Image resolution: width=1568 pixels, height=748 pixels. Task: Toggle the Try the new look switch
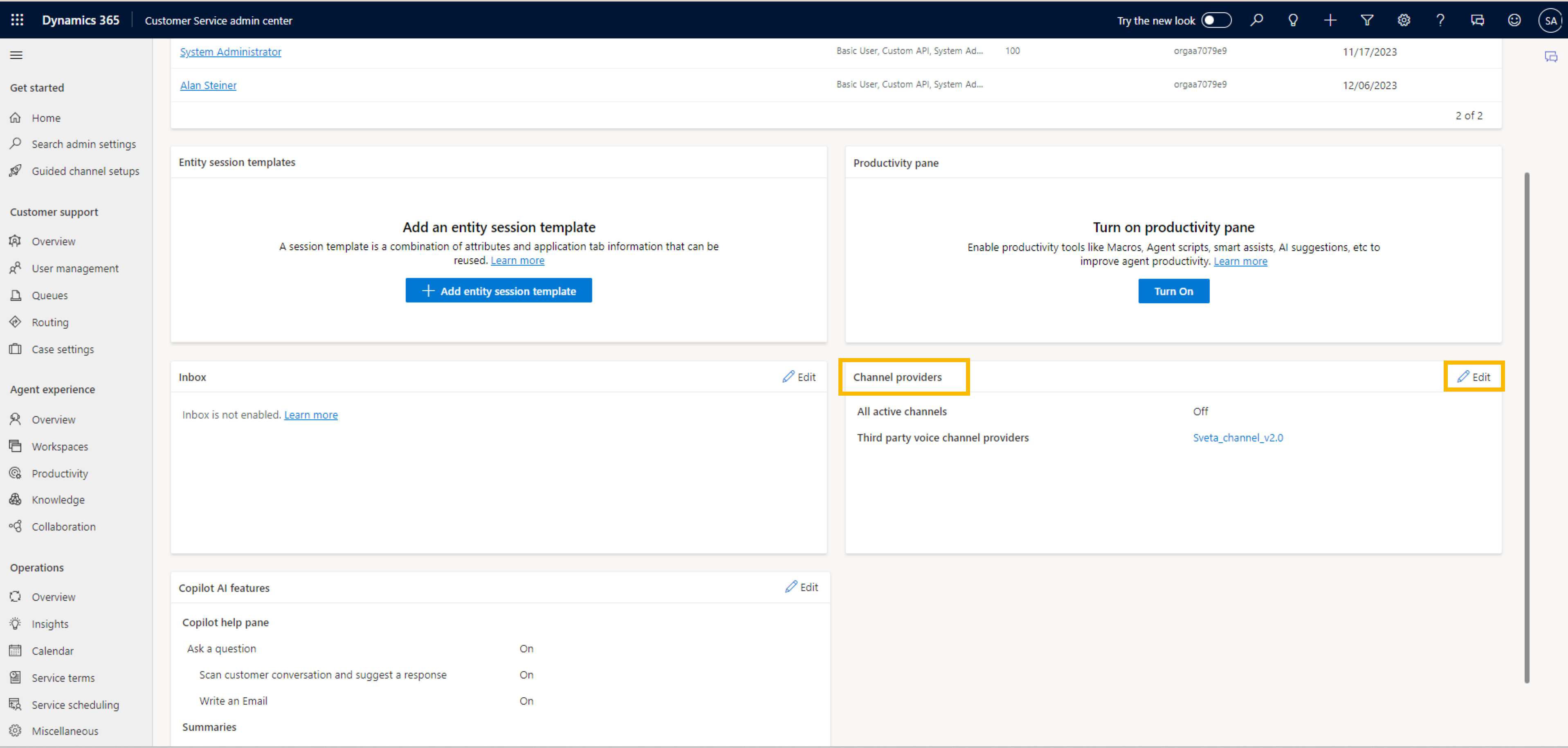coord(1216,20)
